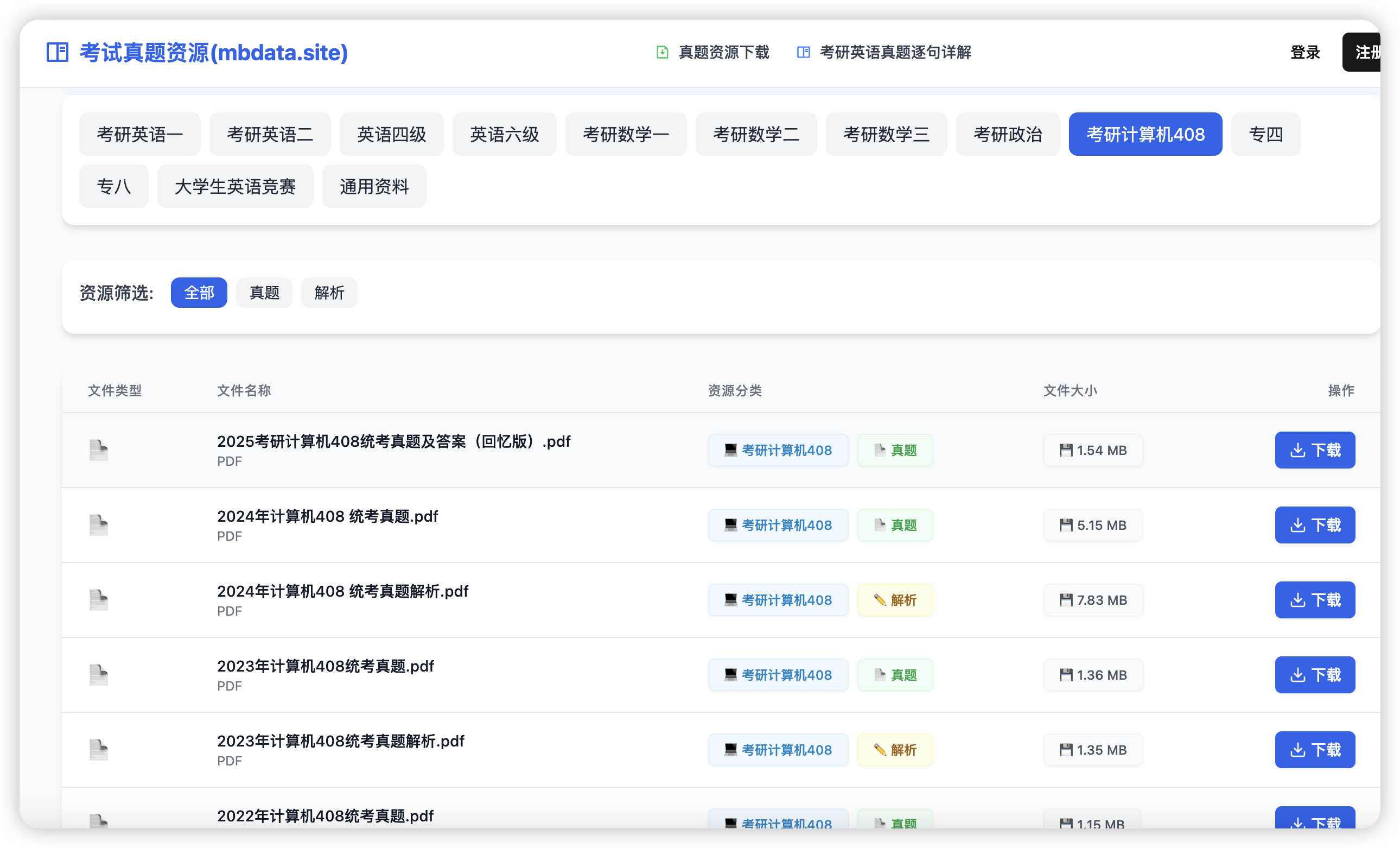Select the 全部 resource filter

click(x=199, y=293)
